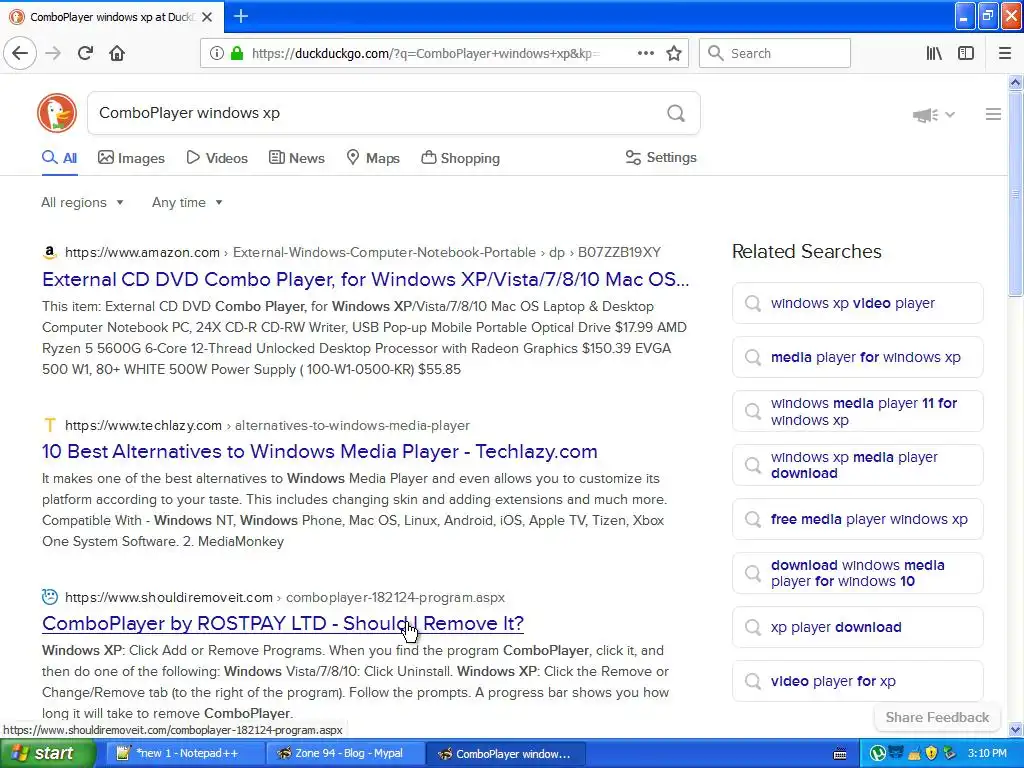Image resolution: width=1024 pixels, height=768 pixels.
Task: Switch to the Shopping tab
Action: pyautogui.click(x=460, y=158)
